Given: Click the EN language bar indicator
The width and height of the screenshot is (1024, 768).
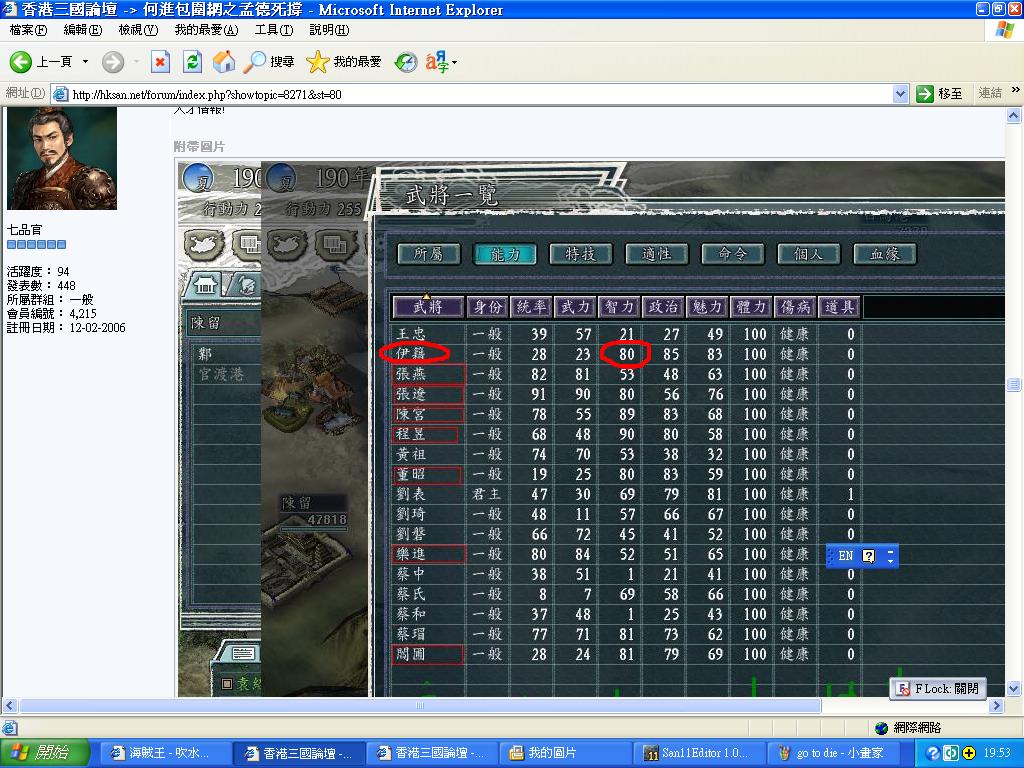Looking at the screenshot, I should tap(846, 556).
